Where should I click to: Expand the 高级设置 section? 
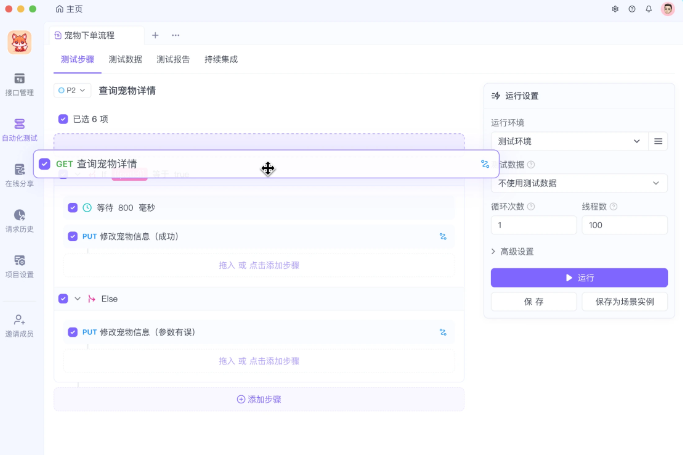point(512,251)
